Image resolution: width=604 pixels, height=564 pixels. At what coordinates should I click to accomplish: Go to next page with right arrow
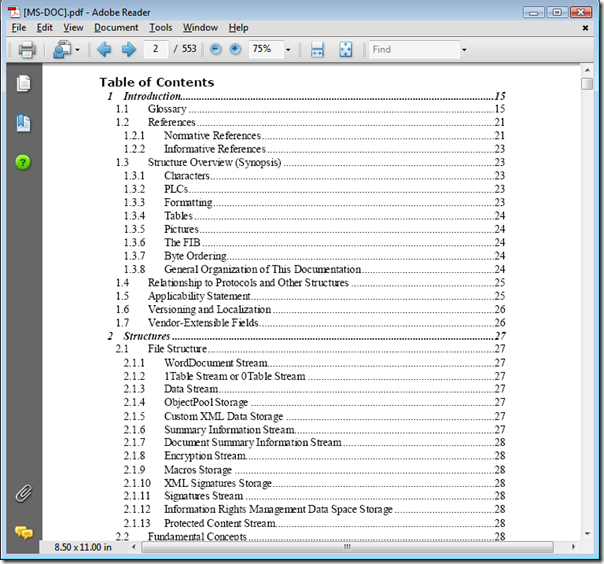[x=128, y=49]
